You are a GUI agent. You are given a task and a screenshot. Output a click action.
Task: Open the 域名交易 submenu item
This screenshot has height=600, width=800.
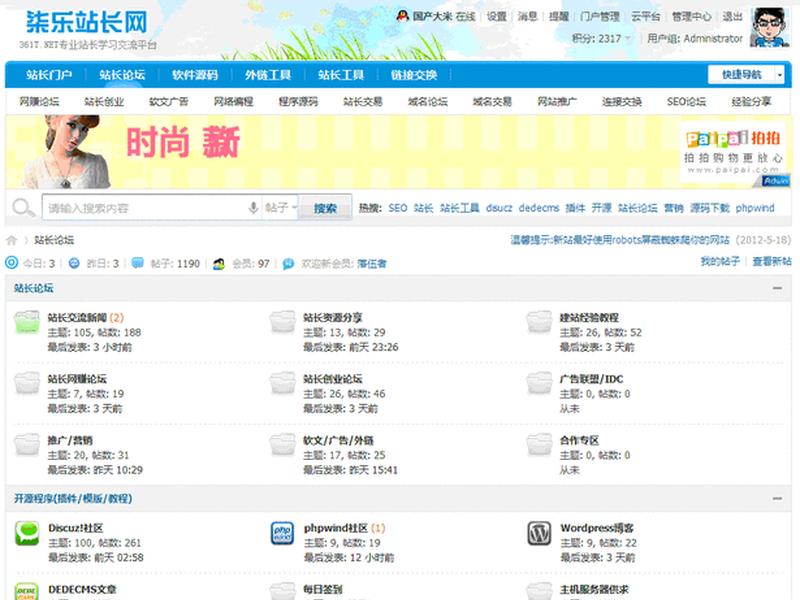(492, 102)
